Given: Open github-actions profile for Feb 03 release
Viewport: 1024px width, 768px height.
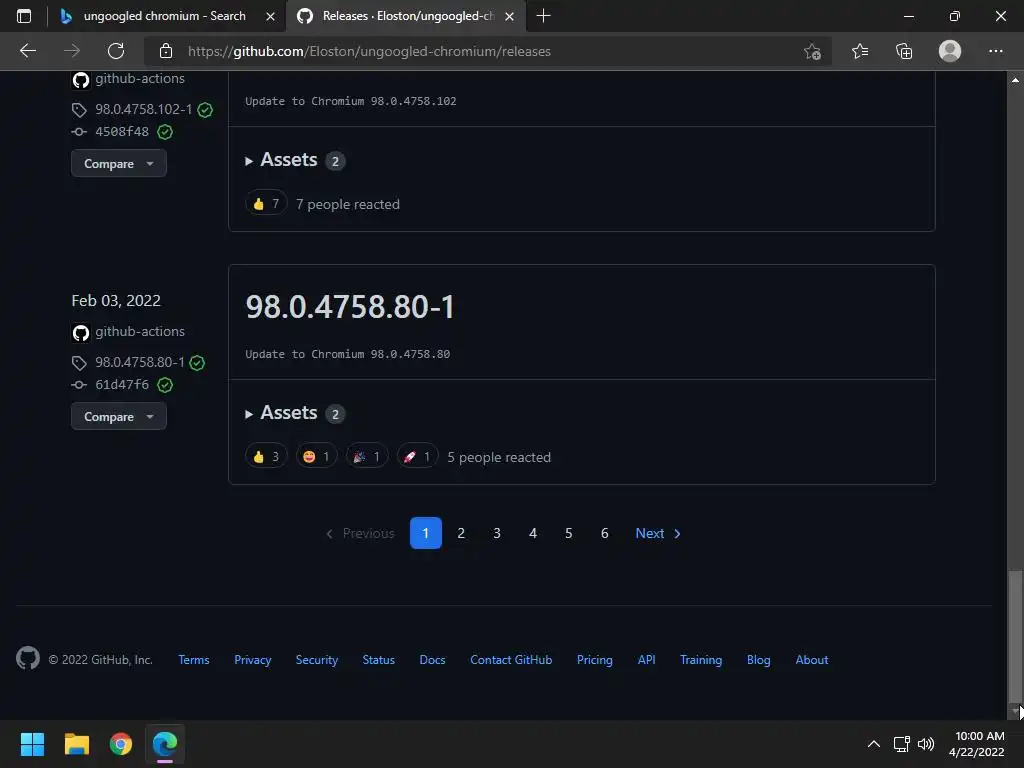Looking at the screenshot, I should pos(140,331).
